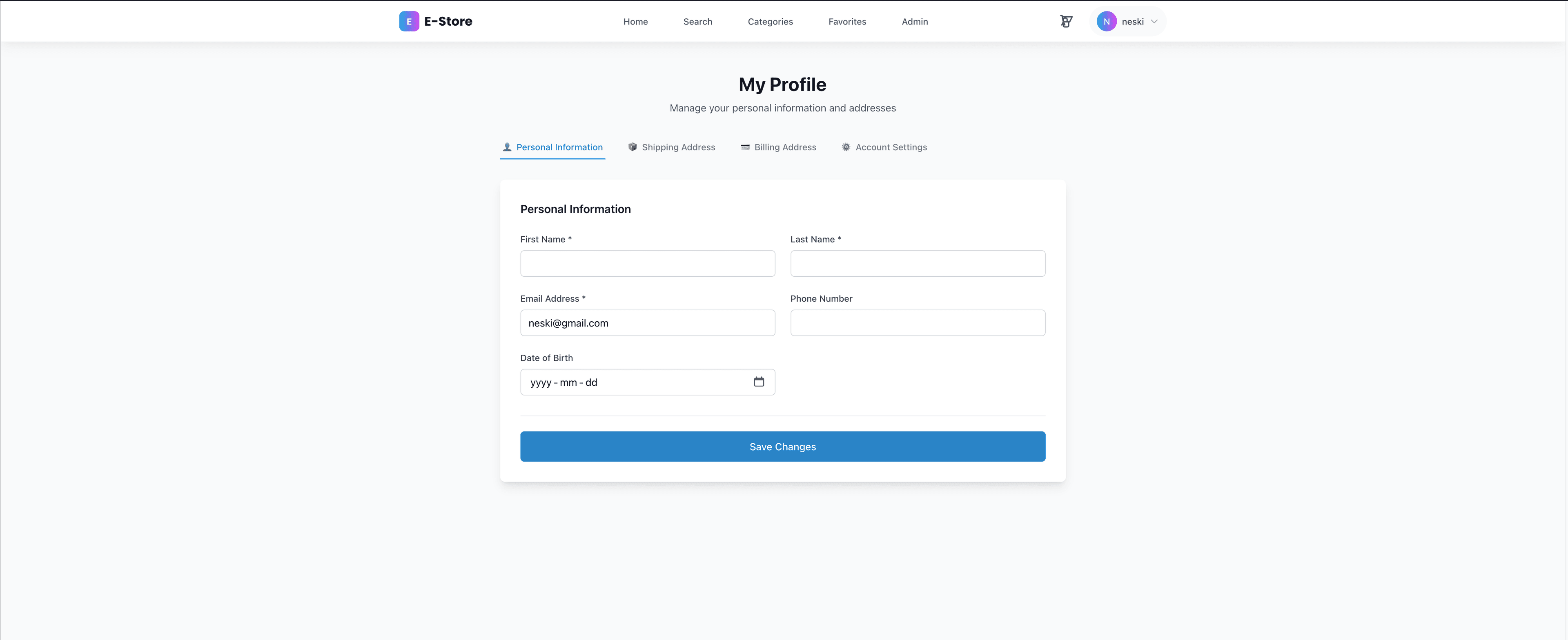
Task: Expand the neski account dropdown chevron
Action: pyautogui.click(x=1154, y=21)
